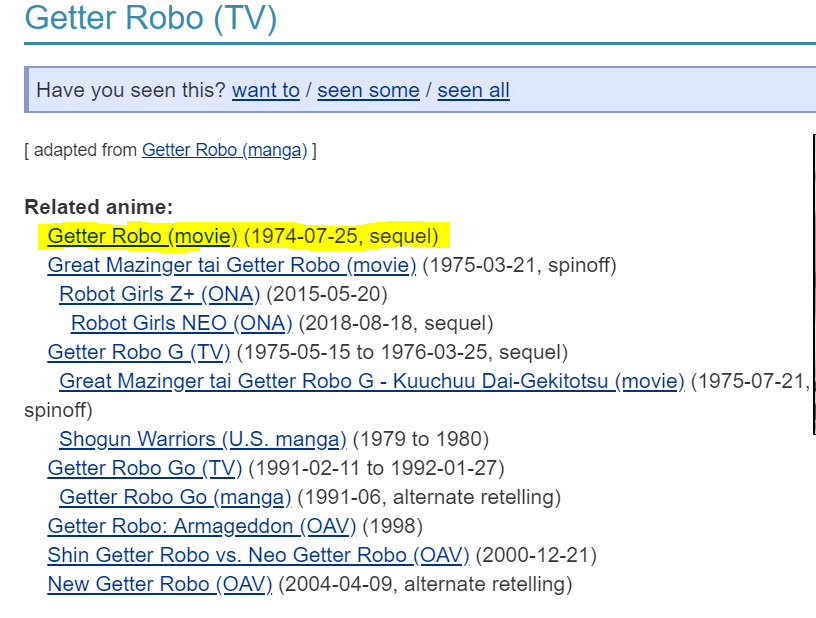The width and height of the screenshot is (816, 618).
Task: Go to Great Mazinger tai Getter Robo (movie)
Action: point(231,265)
